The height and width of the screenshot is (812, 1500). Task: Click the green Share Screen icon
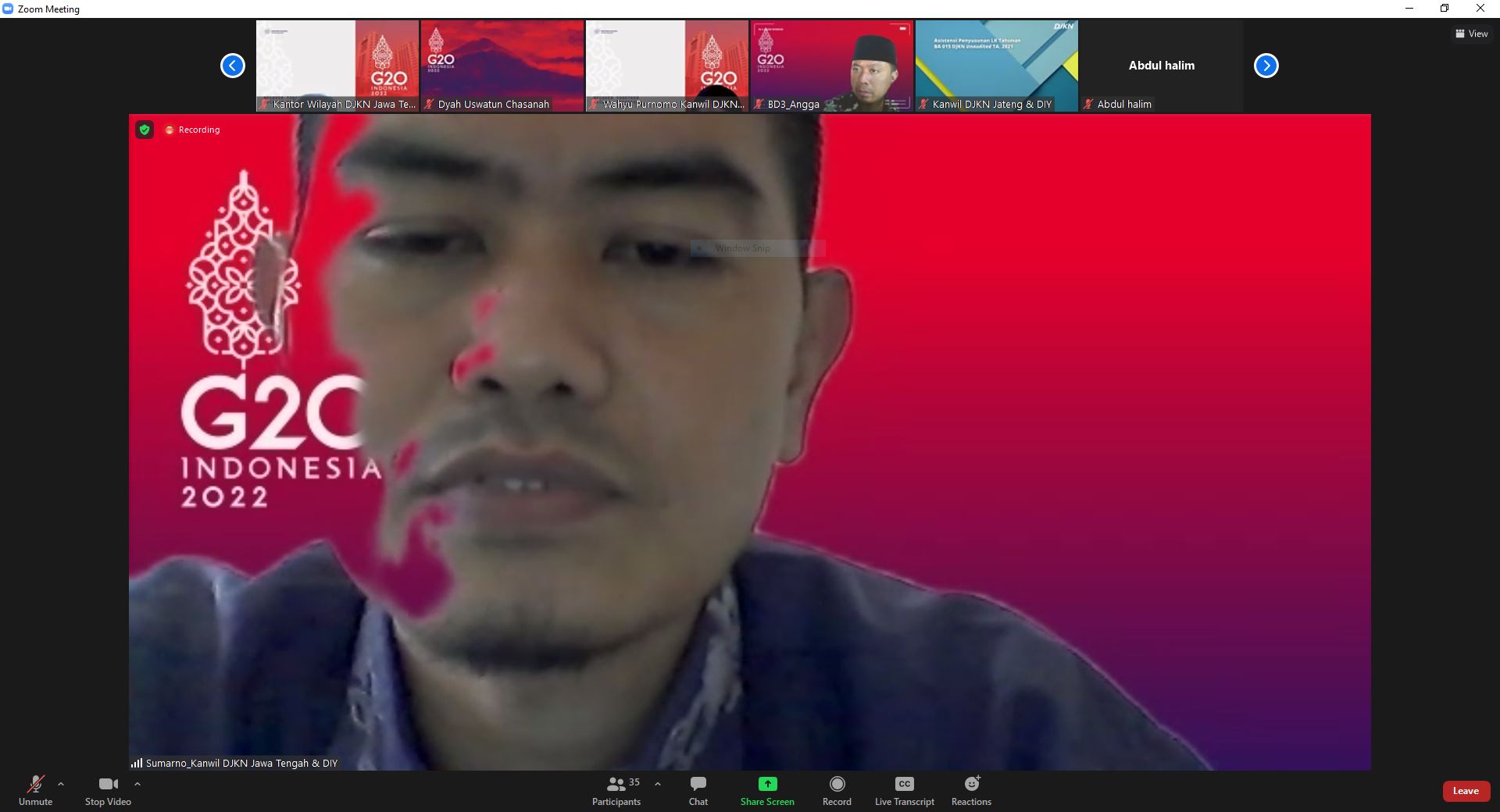767,784
